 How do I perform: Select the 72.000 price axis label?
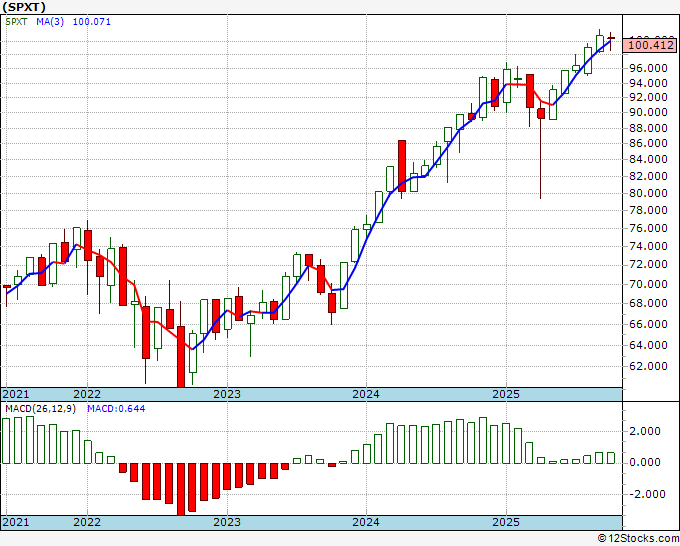point(648,265)
